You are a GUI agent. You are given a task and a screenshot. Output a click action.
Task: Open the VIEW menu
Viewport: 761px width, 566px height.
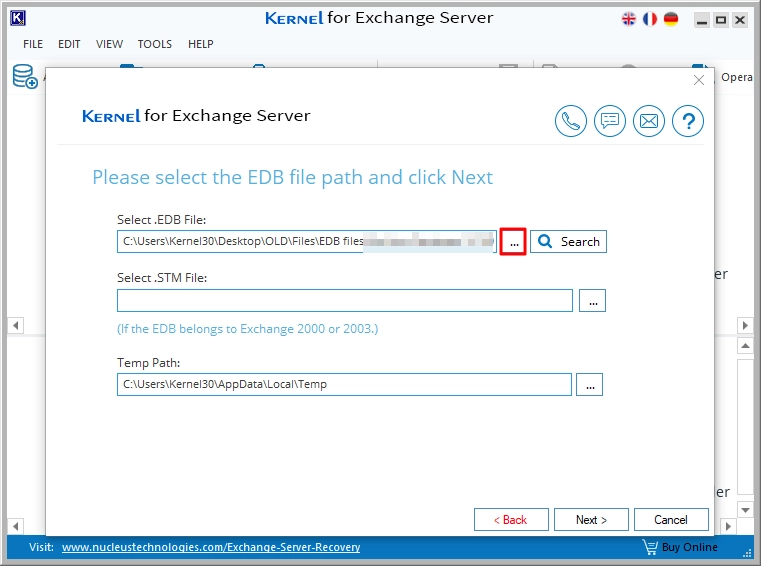coord(109,44)
